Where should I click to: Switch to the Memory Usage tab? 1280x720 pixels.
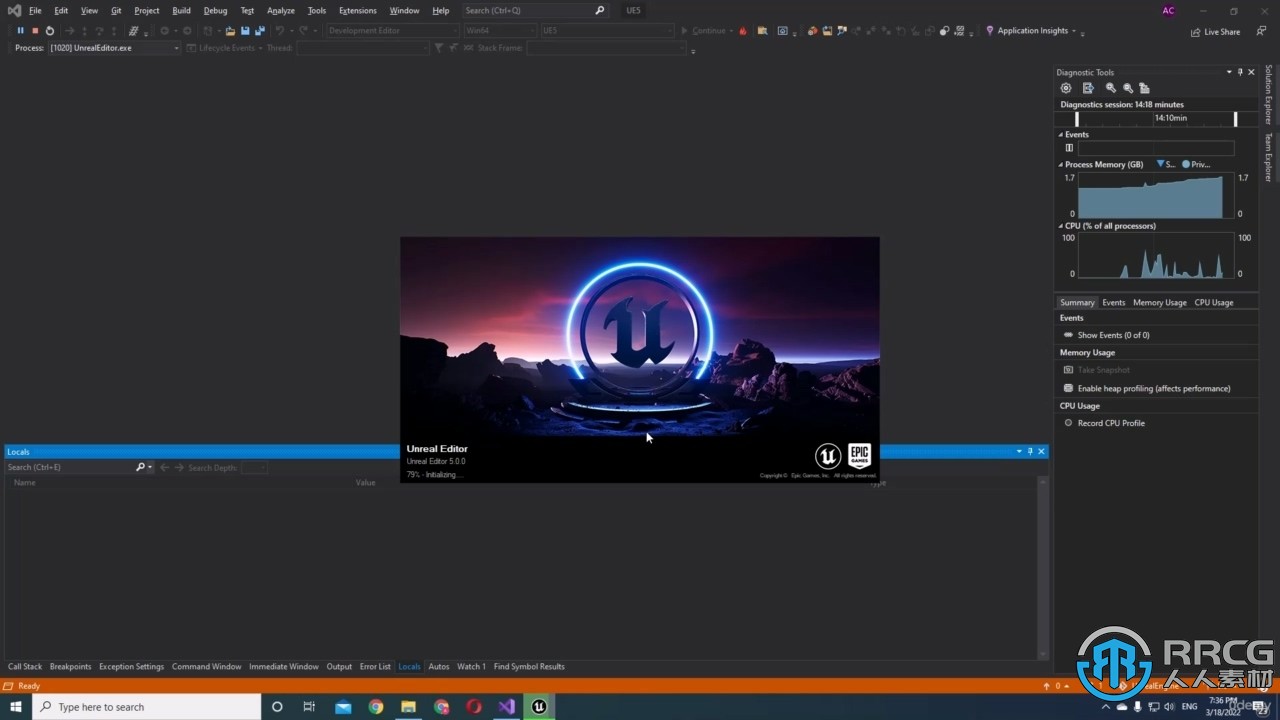click(x=1160, y=302)
